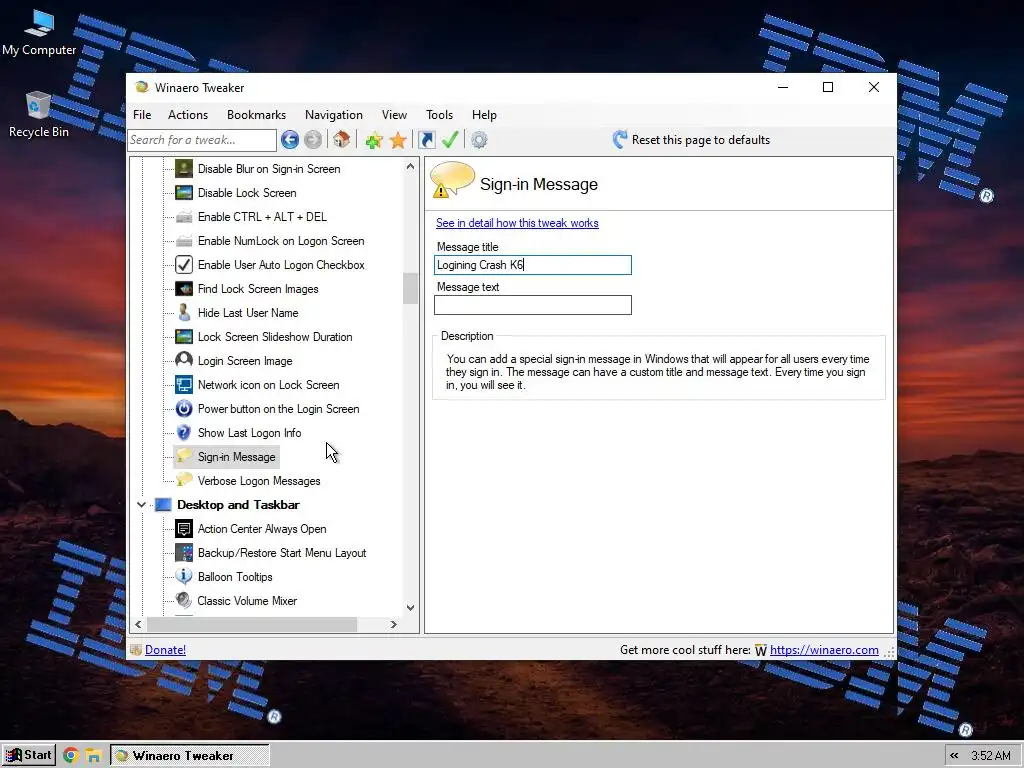The image size is (1024, 768).
Task: Click the Start button
Action: pyautogui.click(x=29, y=756)
